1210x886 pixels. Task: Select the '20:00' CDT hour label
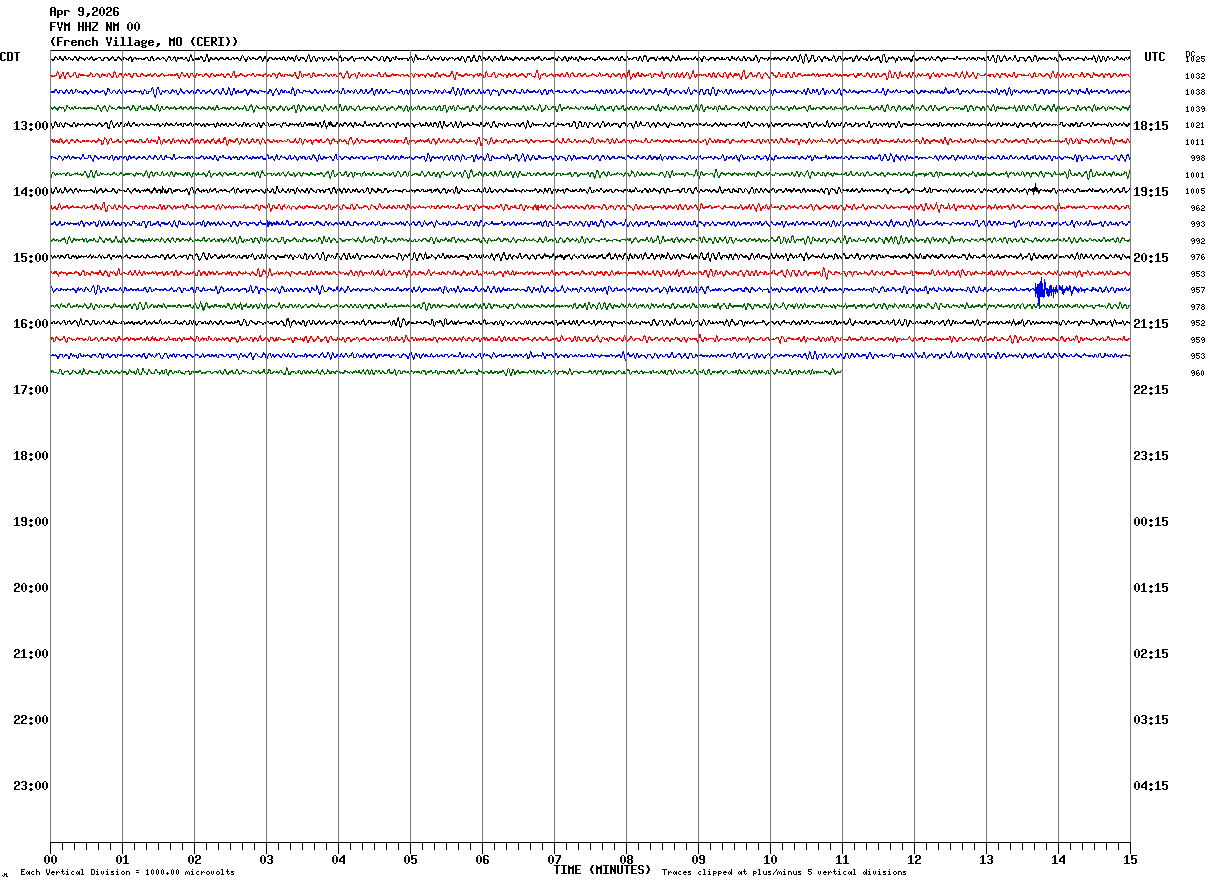coord(31,588)
